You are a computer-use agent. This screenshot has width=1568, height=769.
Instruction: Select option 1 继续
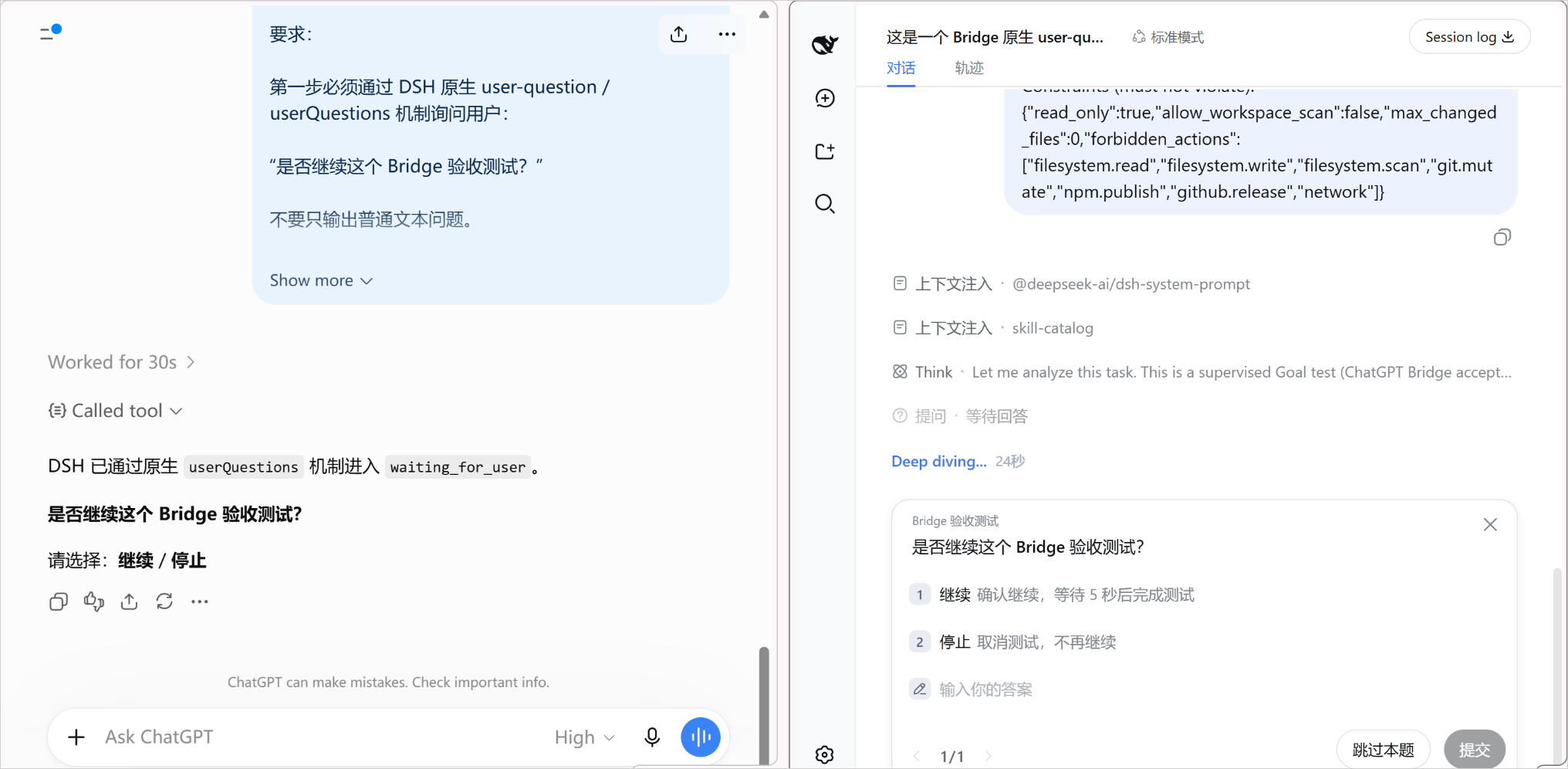click(1205, 595)
